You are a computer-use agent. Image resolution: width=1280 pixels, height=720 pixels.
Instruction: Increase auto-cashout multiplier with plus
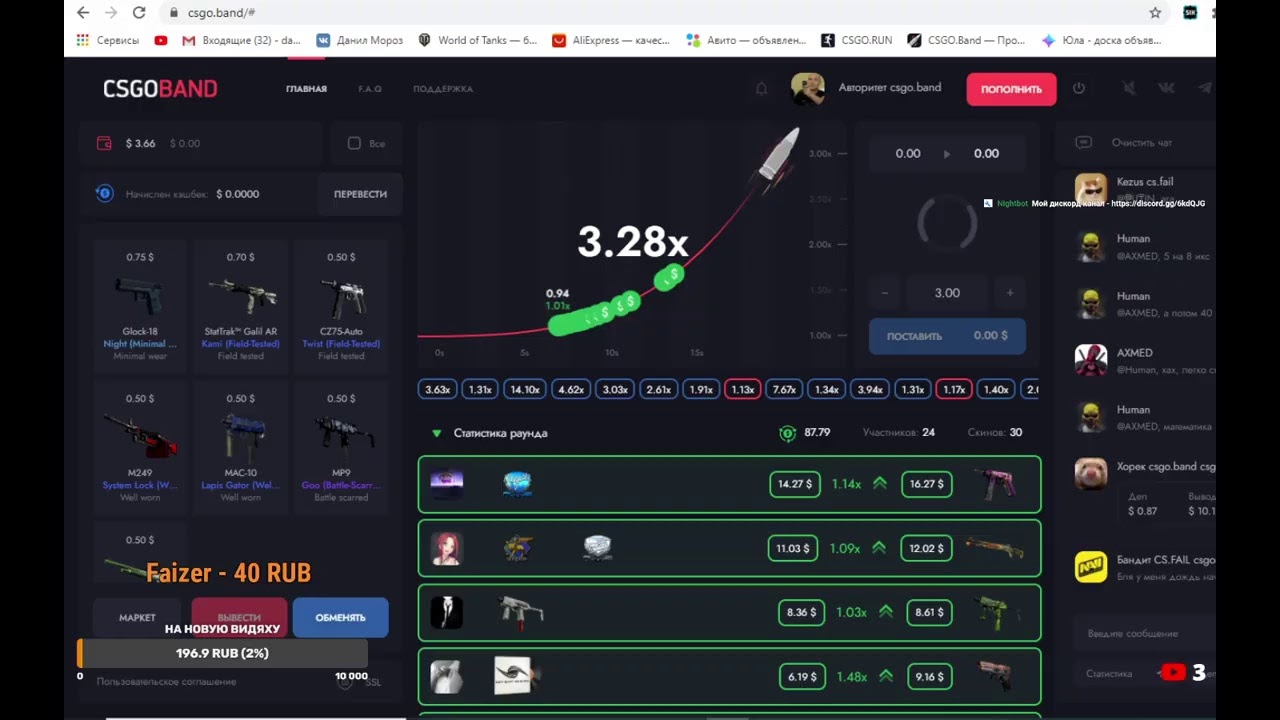pos(1010,293)
